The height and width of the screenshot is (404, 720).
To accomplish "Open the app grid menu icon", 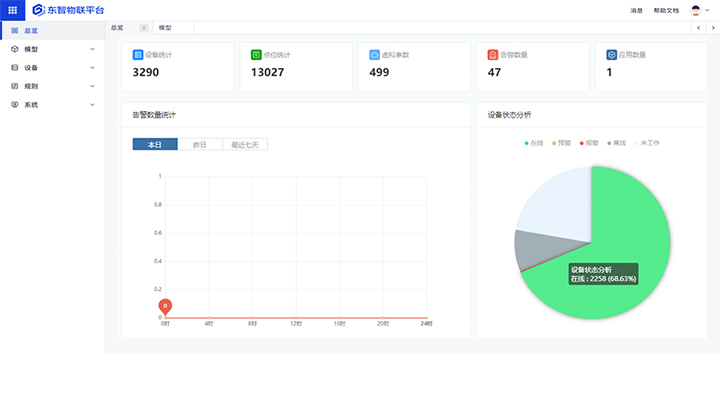I will click(x=12, y=9).
